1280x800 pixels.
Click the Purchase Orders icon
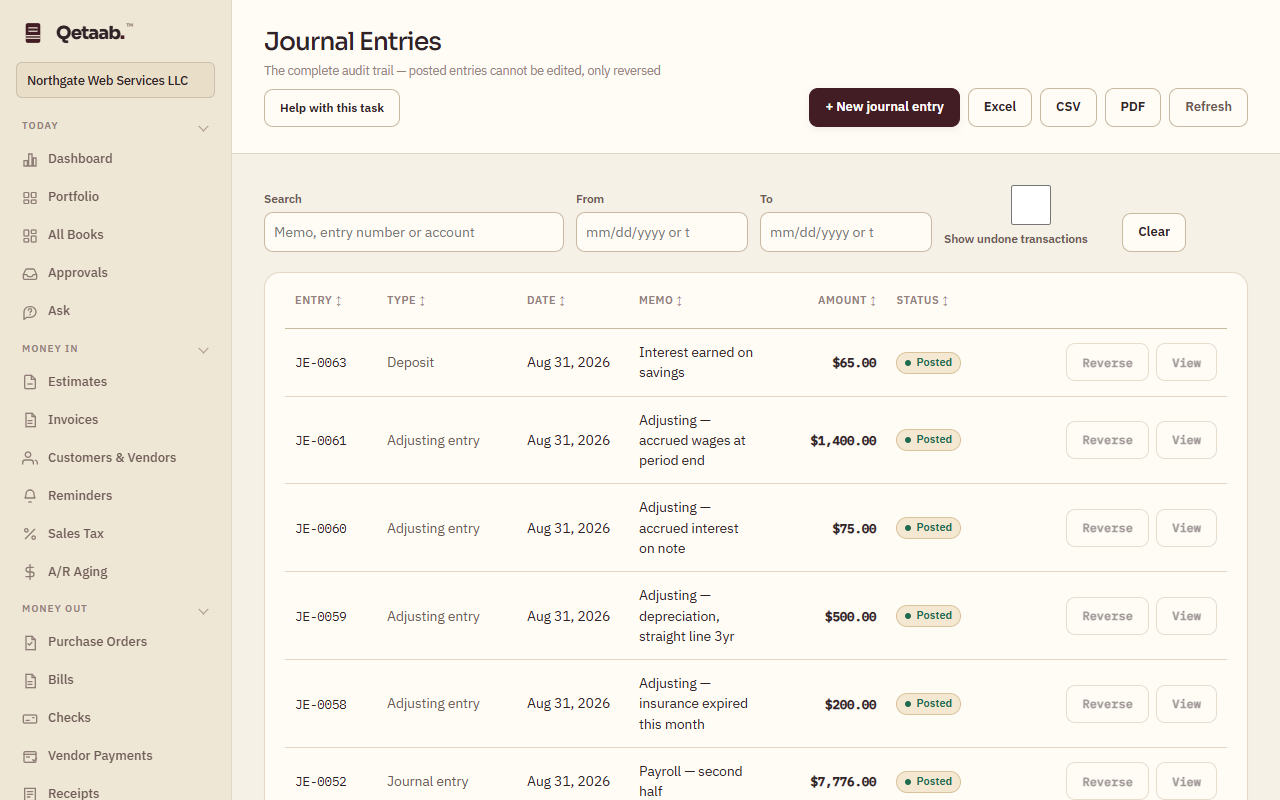point(30,642)
